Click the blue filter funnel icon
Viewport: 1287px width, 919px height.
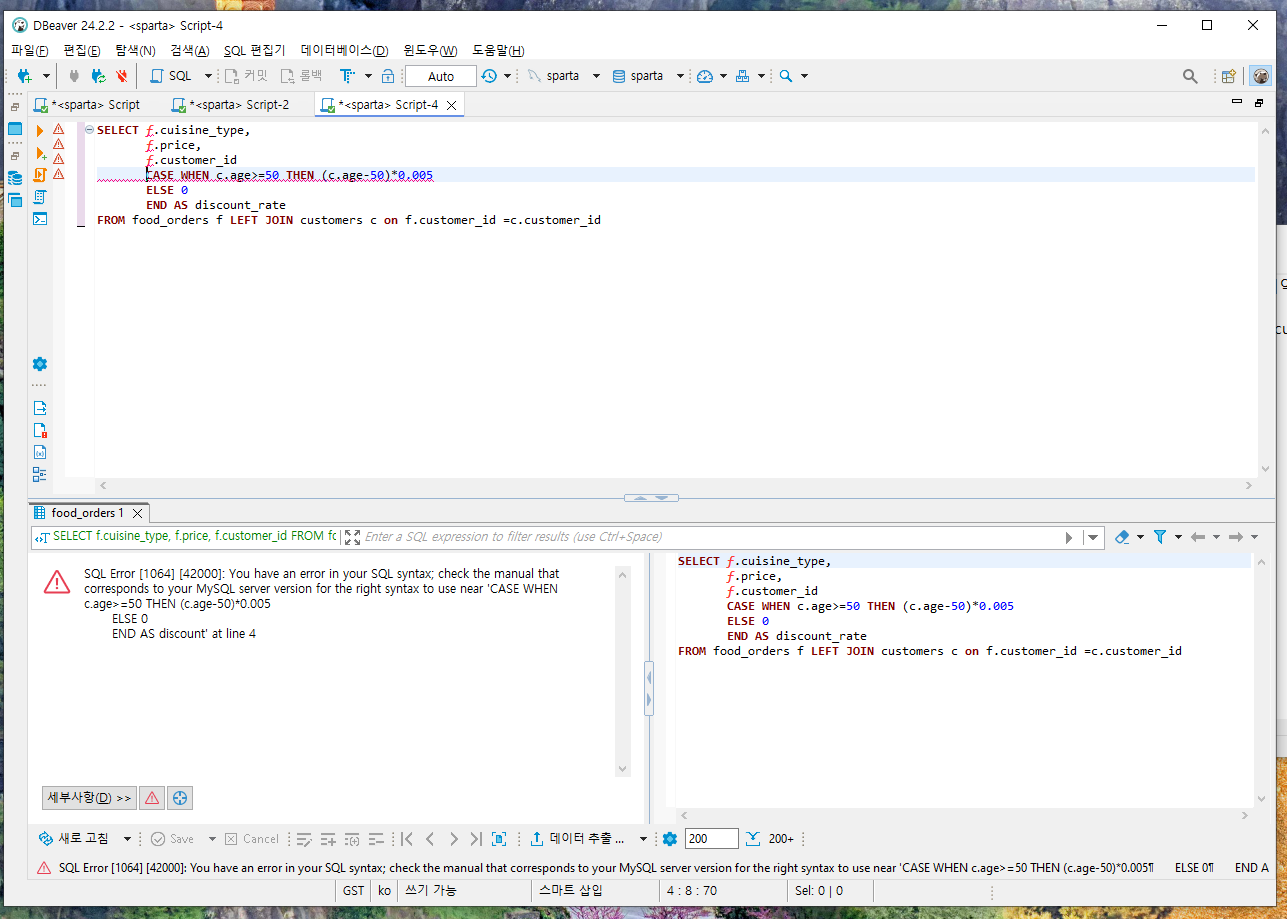(1160, 537)
